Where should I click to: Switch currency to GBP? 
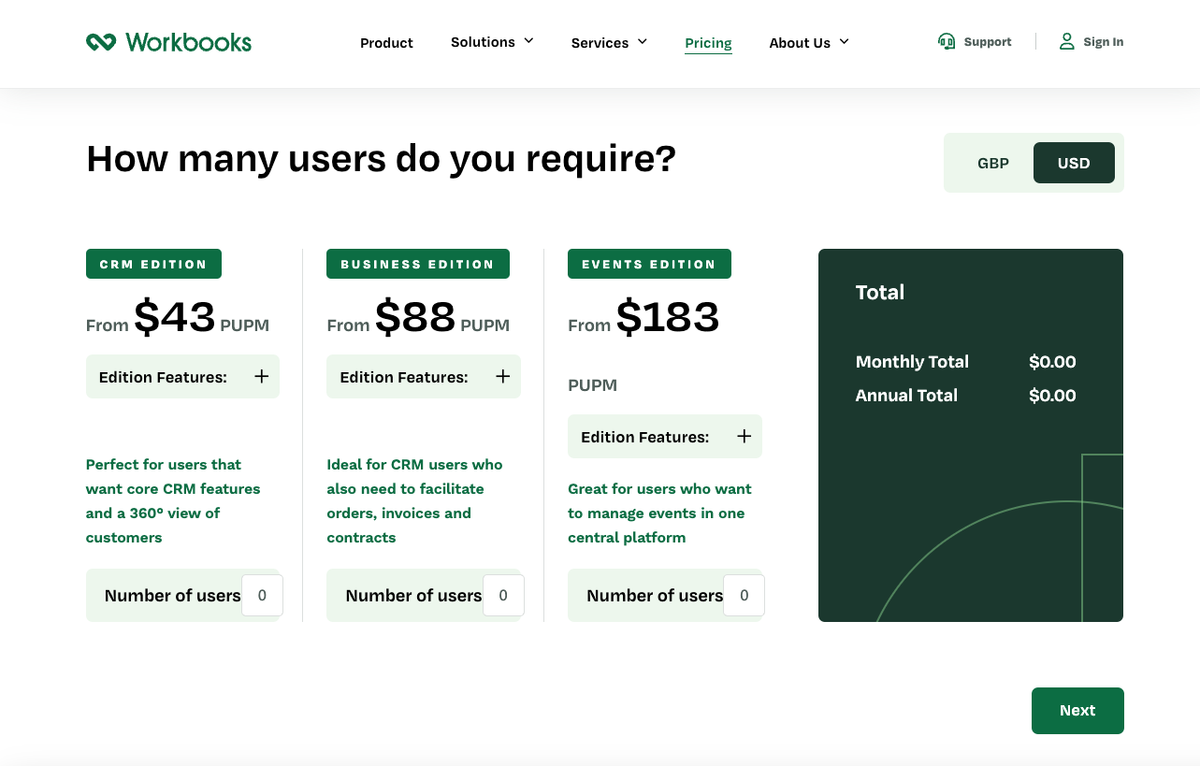click(x=993, y=162)
